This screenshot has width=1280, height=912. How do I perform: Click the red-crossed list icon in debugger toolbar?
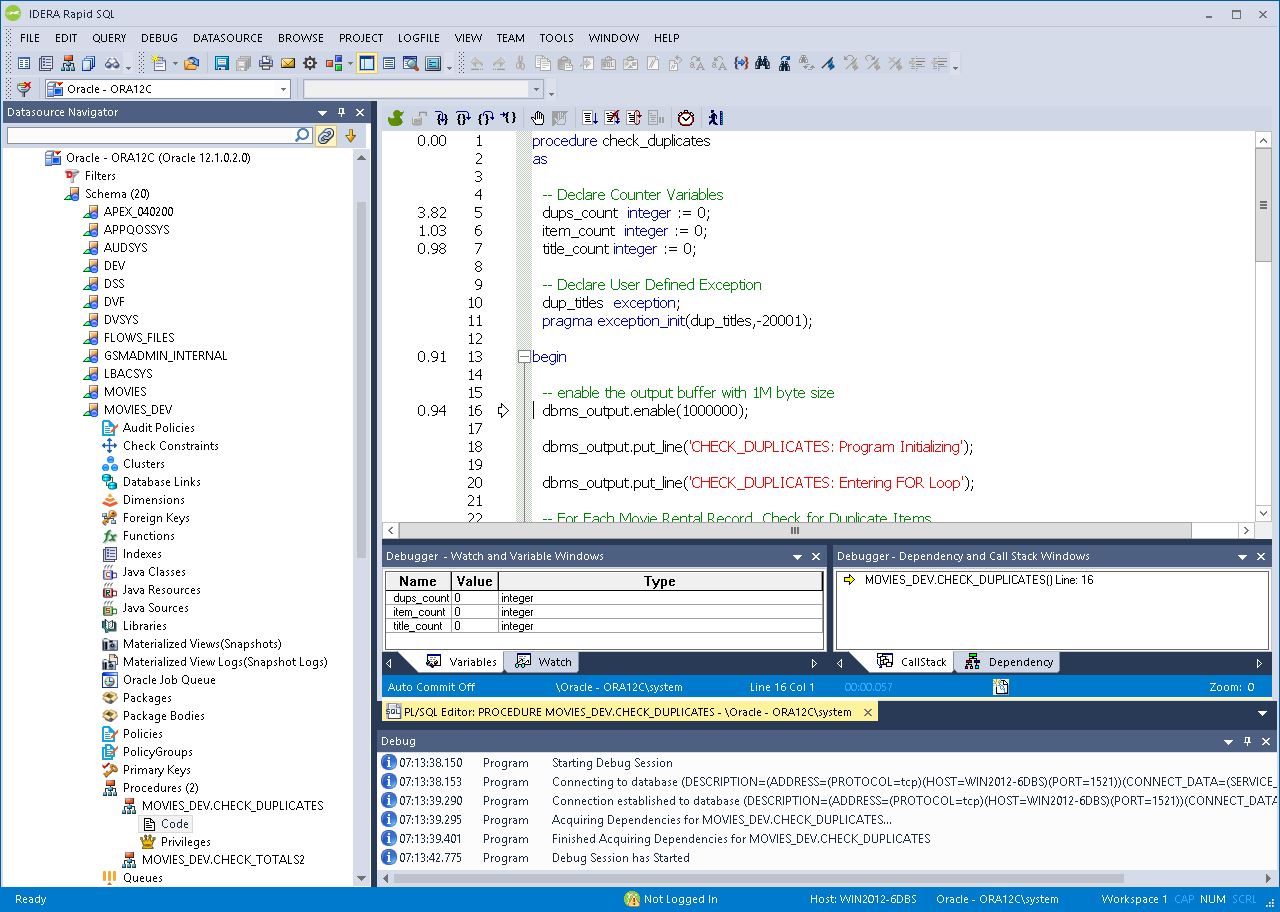pyautogui.click(x=612, y=118)
